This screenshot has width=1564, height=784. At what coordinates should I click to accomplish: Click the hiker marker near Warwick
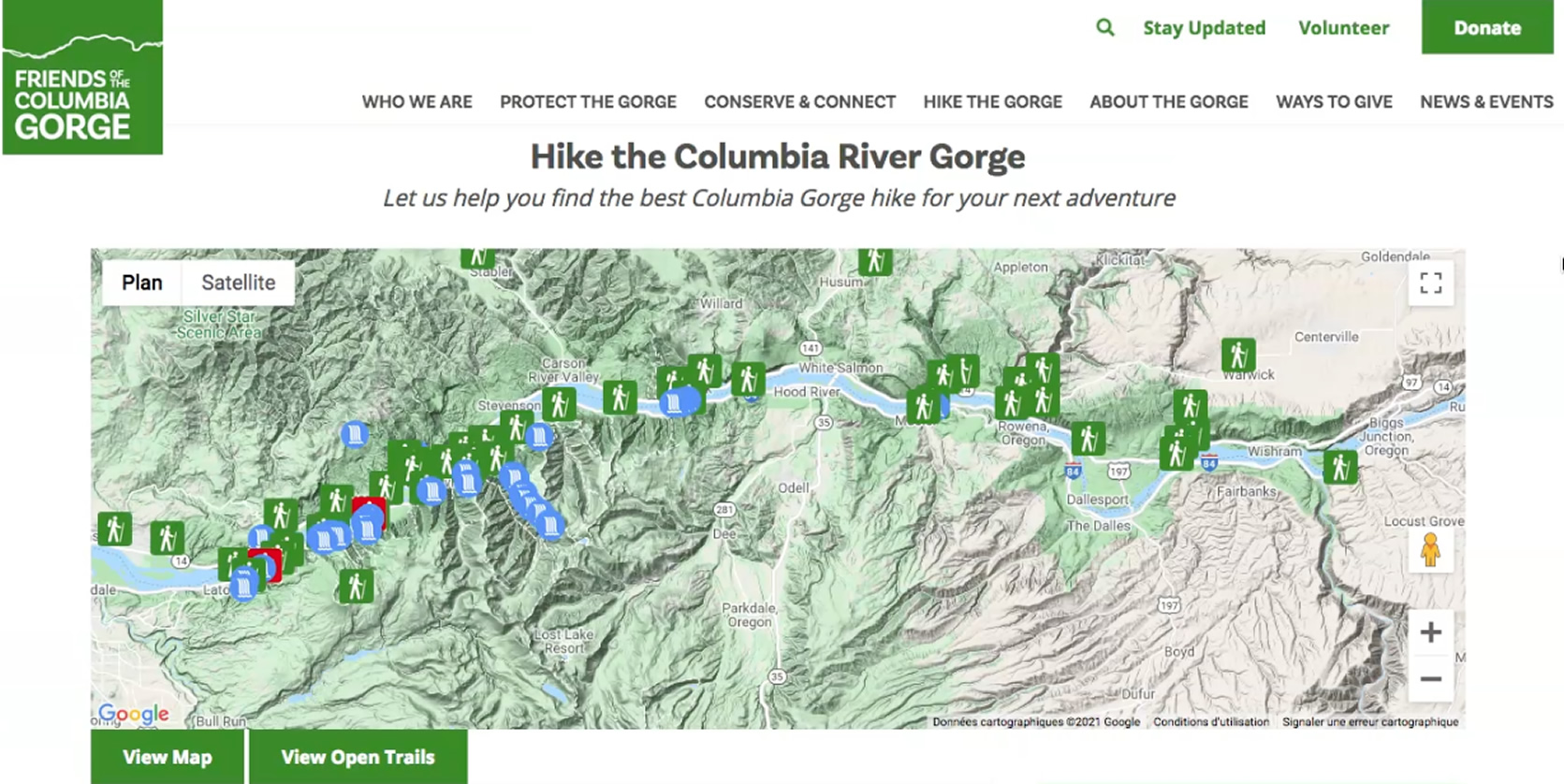pyautogui.click(x=1238, y=356)
